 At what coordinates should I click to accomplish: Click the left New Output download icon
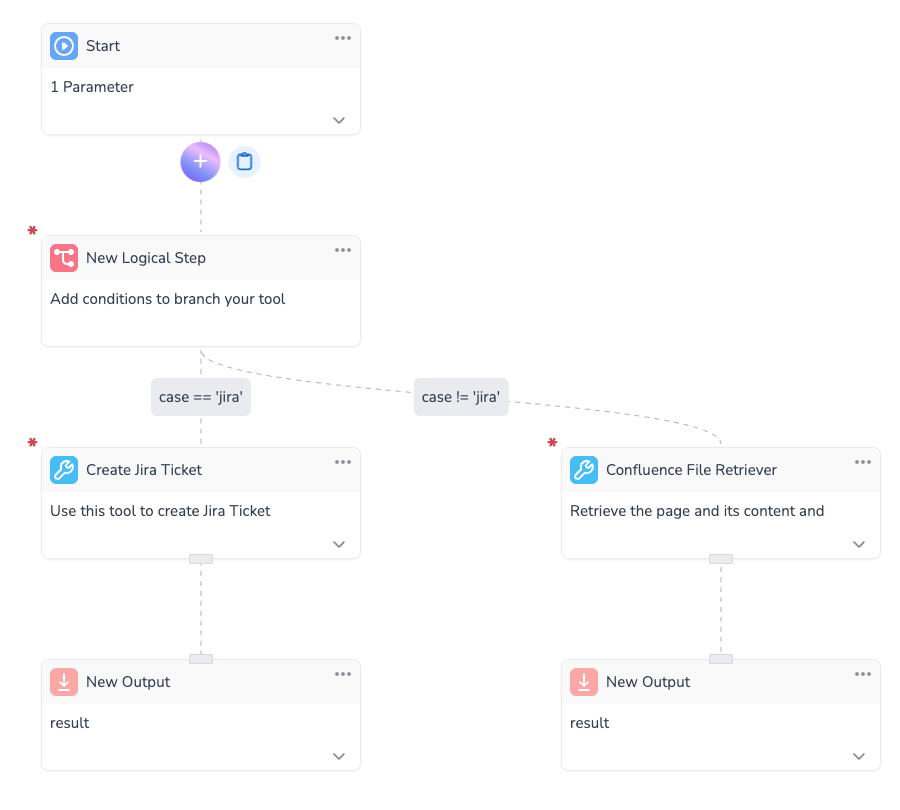pos(64,682)
